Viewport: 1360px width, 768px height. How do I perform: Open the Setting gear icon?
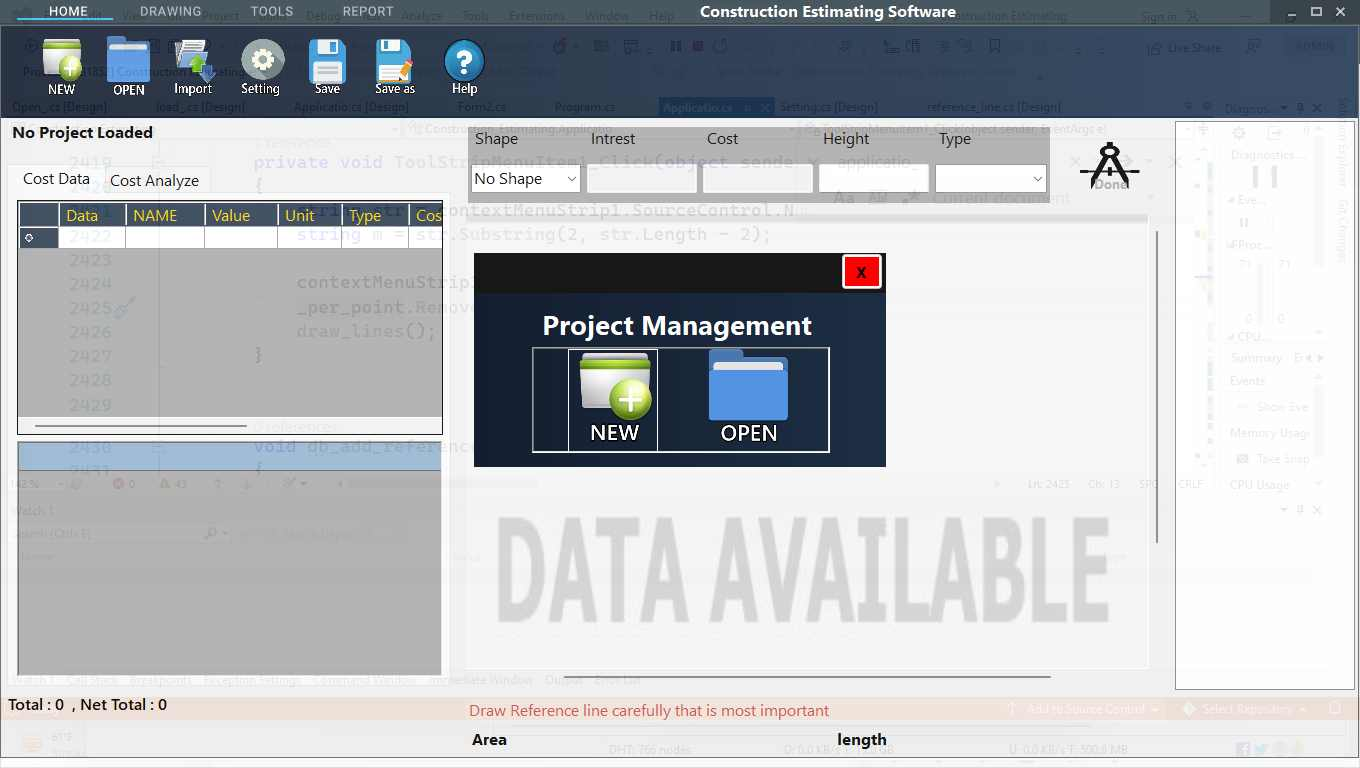point(261,67)
